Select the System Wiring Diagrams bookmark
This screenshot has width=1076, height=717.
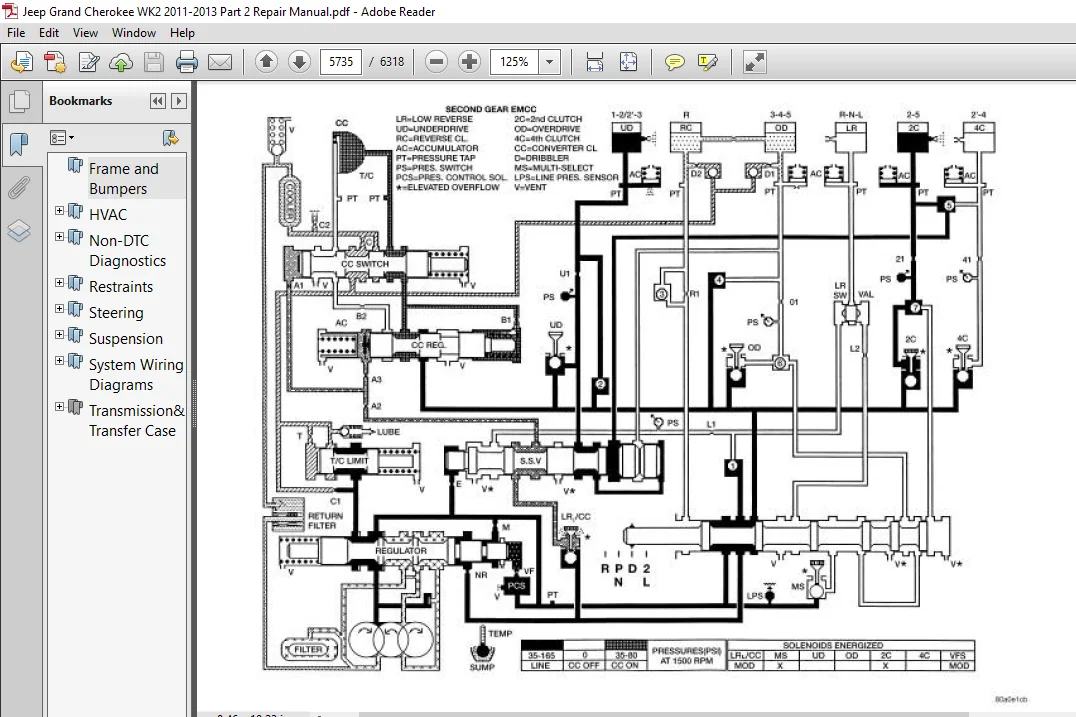[136, 375]
